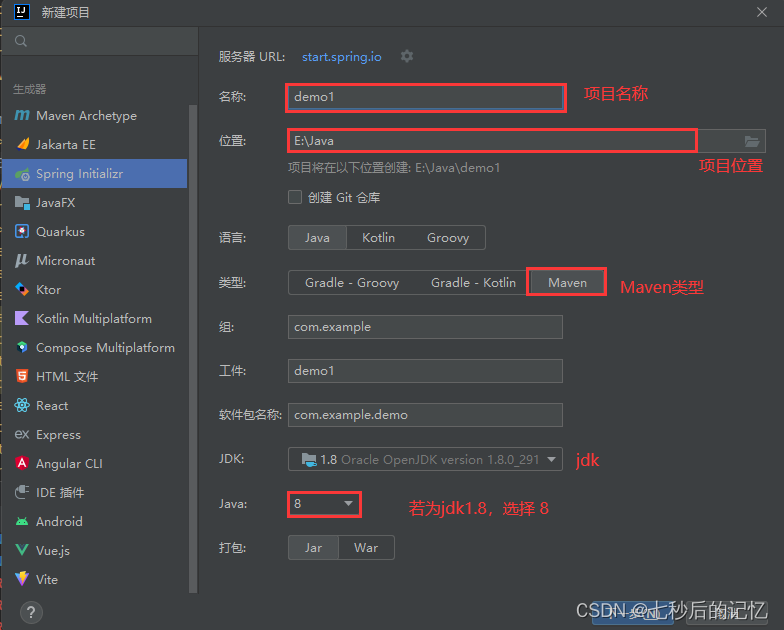
Task: Click the JavaFX folder icon
Action: pyautogui.click(x=22, y=202)
